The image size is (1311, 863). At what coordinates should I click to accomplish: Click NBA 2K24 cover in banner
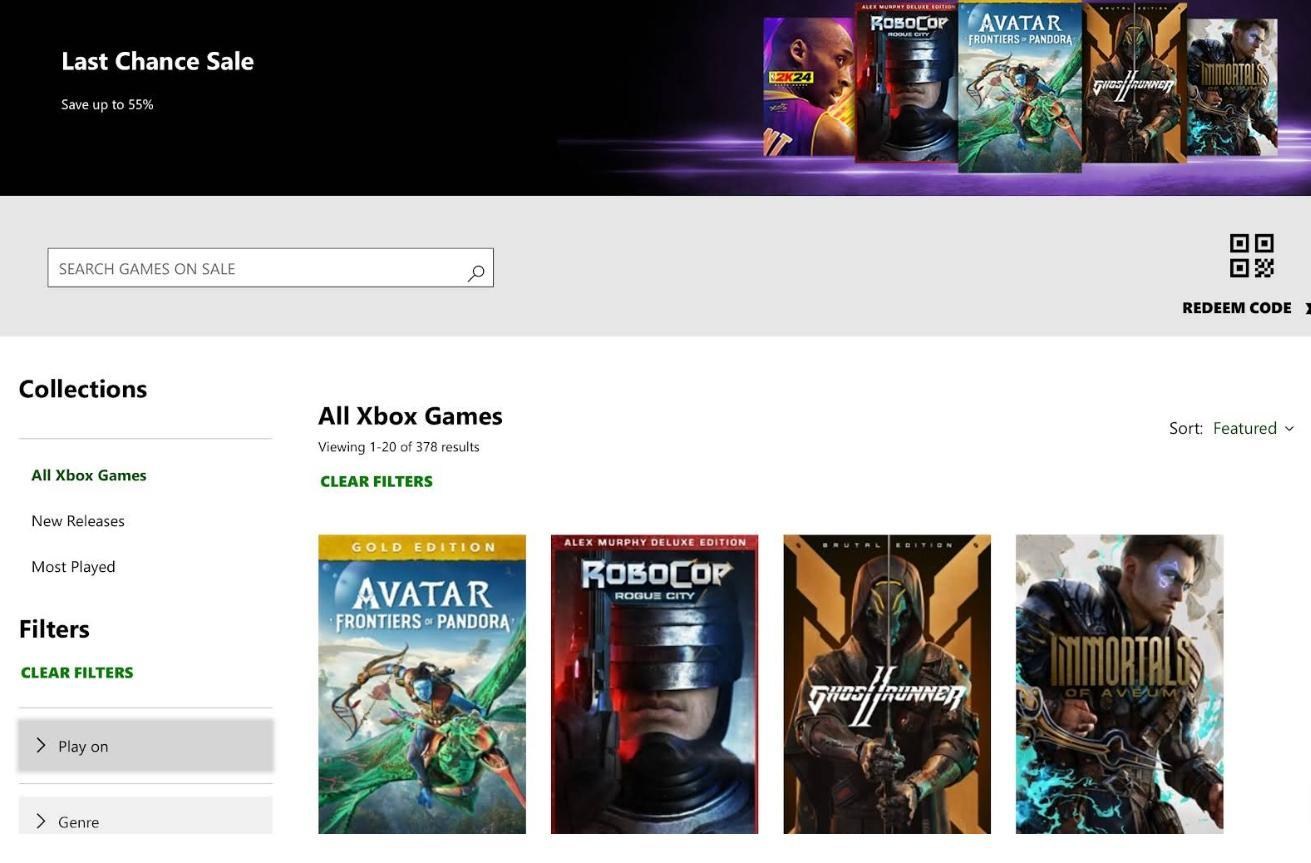[x=807, y=88]
